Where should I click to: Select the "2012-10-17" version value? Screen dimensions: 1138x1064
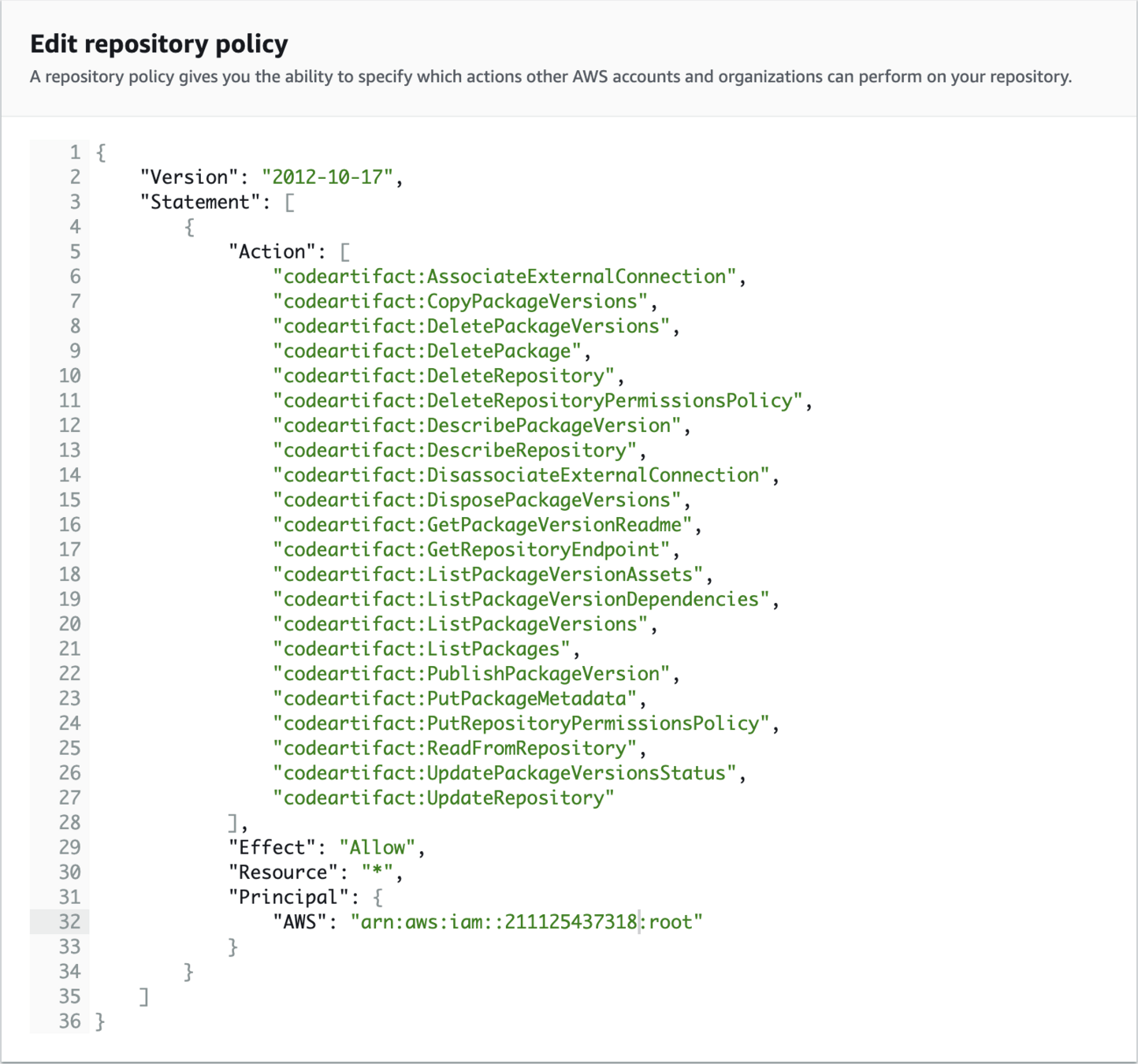tap(327, 177)
